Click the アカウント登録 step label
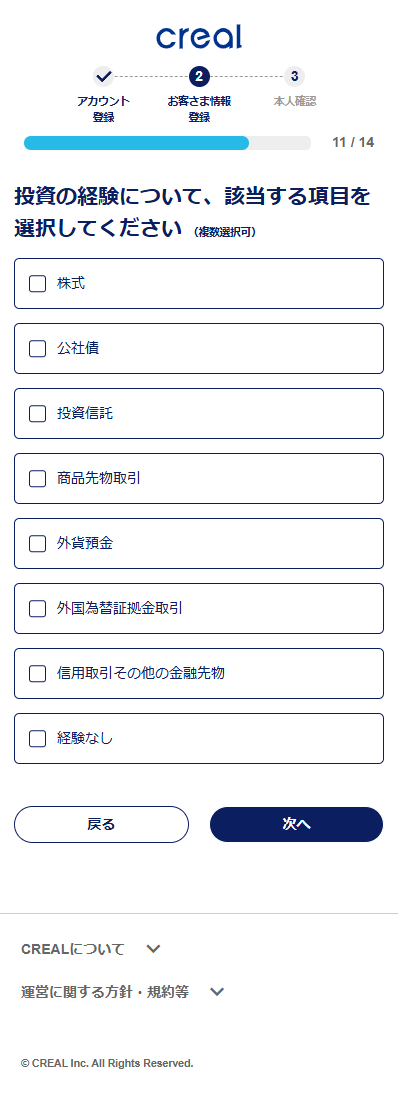The width and height of the screenshot is (398, 1107). (x=104, y=109)
